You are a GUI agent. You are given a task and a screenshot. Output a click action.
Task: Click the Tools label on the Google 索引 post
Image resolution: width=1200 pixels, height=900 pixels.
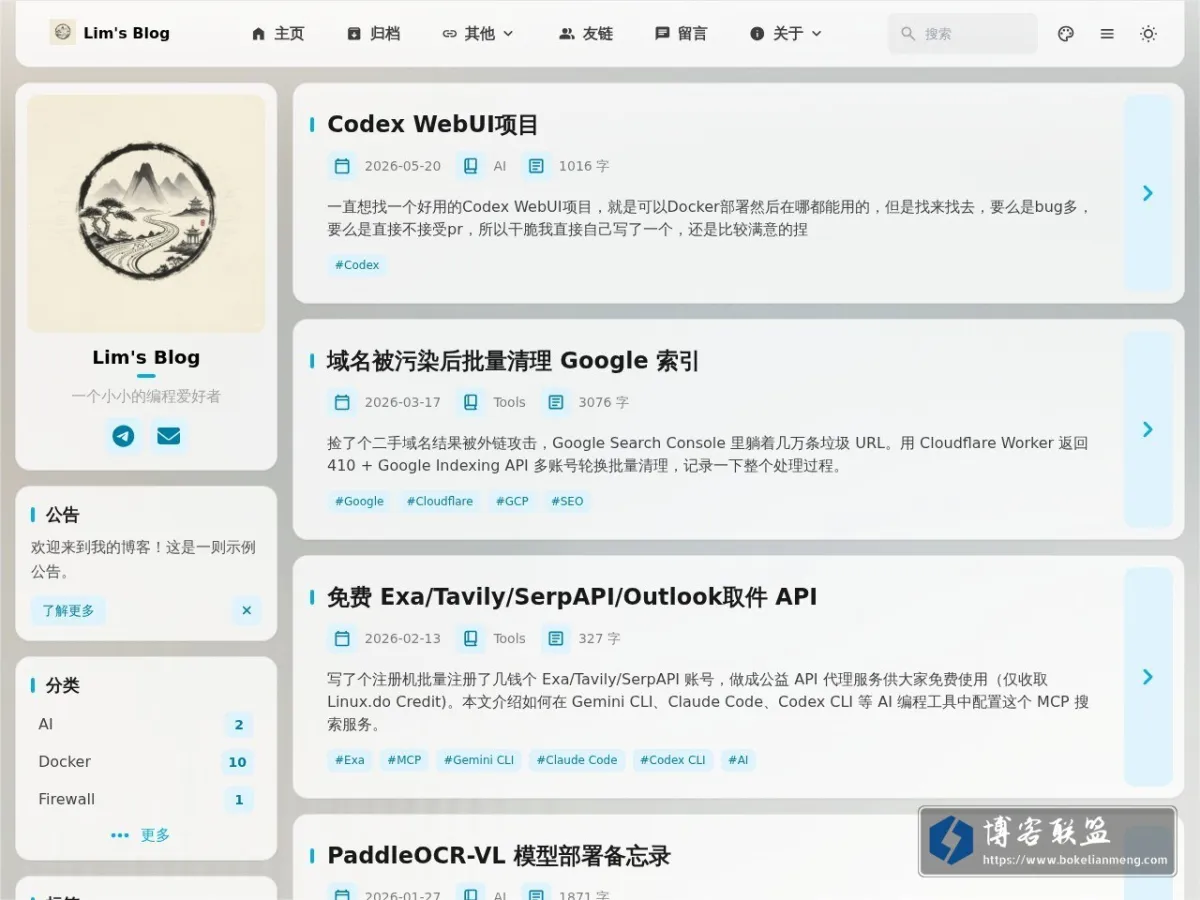pos(509,402)
